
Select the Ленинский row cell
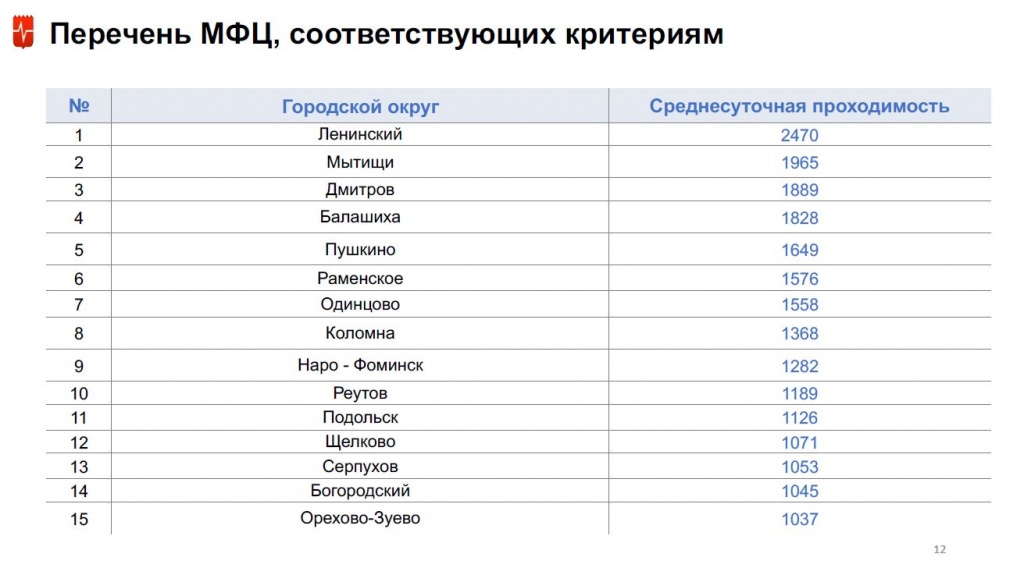pyautogui.click(x=360, y=134)
